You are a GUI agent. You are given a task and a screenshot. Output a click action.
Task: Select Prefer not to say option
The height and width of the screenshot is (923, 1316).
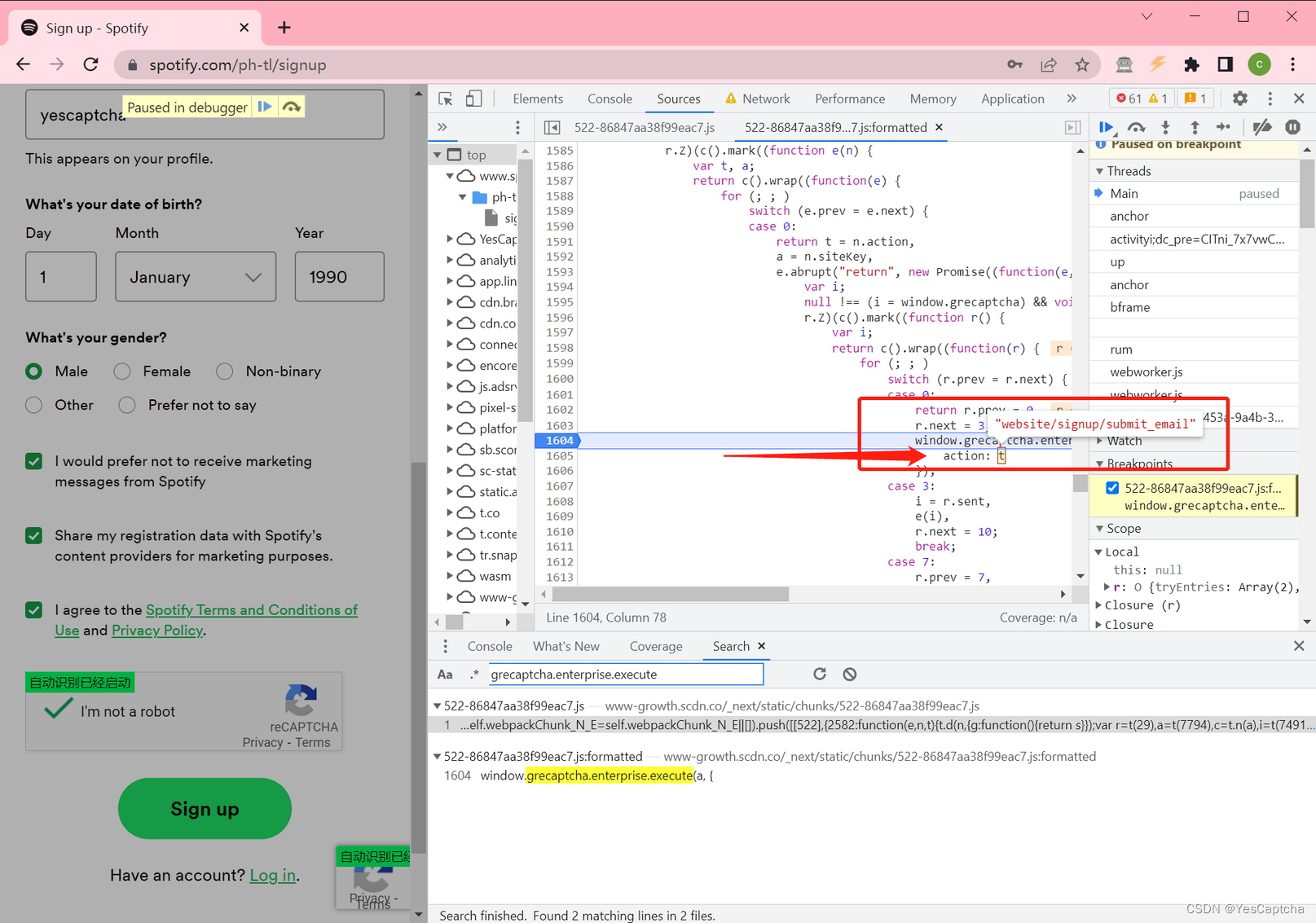(x=127, y=405)
